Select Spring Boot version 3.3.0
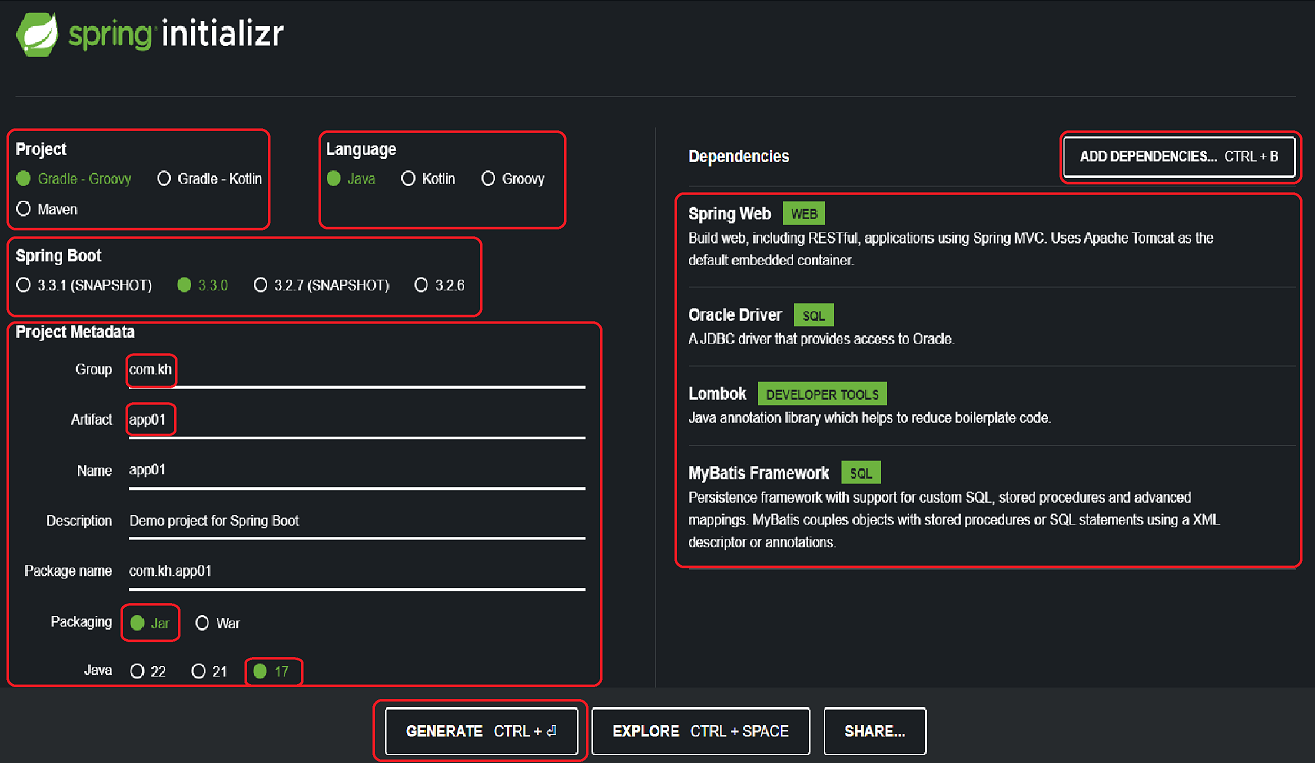Image resolution: width=1315 pixels, height=763 pixels. pyautogui.click(x=203, y=285)
